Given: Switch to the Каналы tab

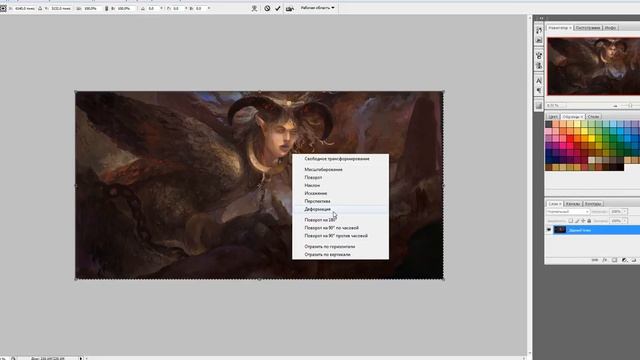Looking at the screenshot, I should point(573,204).
